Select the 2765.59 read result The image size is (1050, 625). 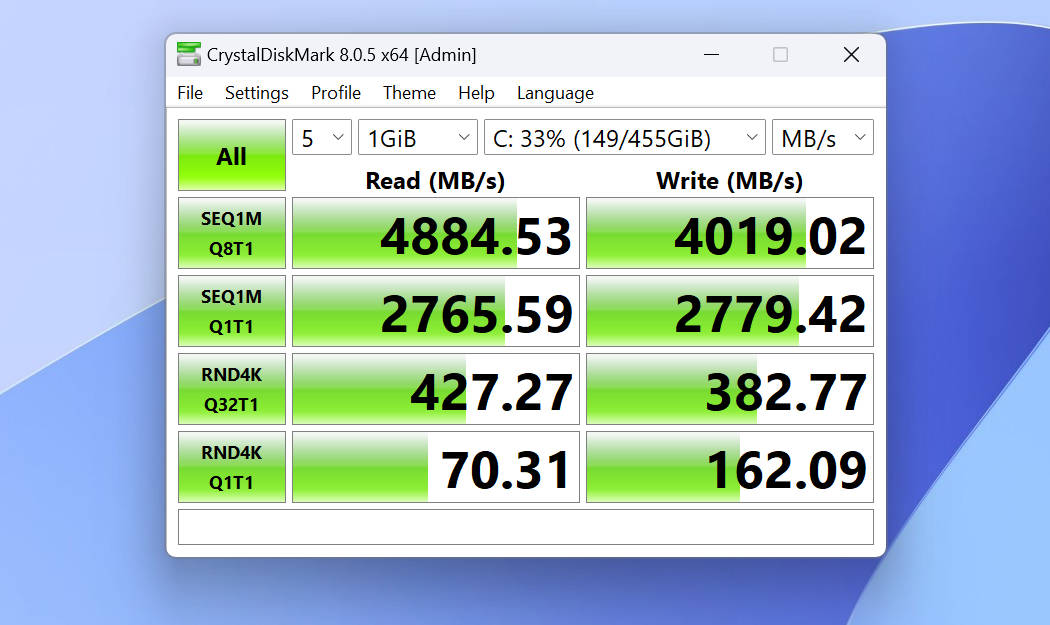click(x=436, y=311)
